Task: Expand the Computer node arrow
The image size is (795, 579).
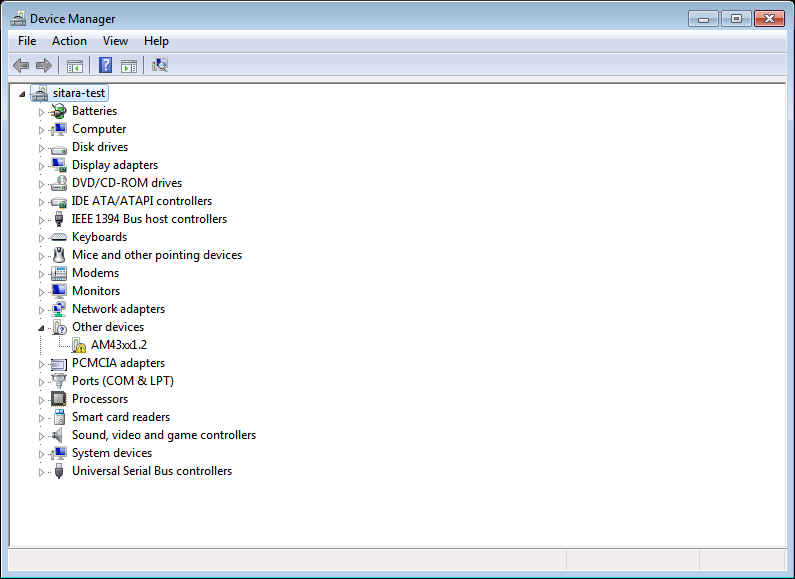Action: 42,130
